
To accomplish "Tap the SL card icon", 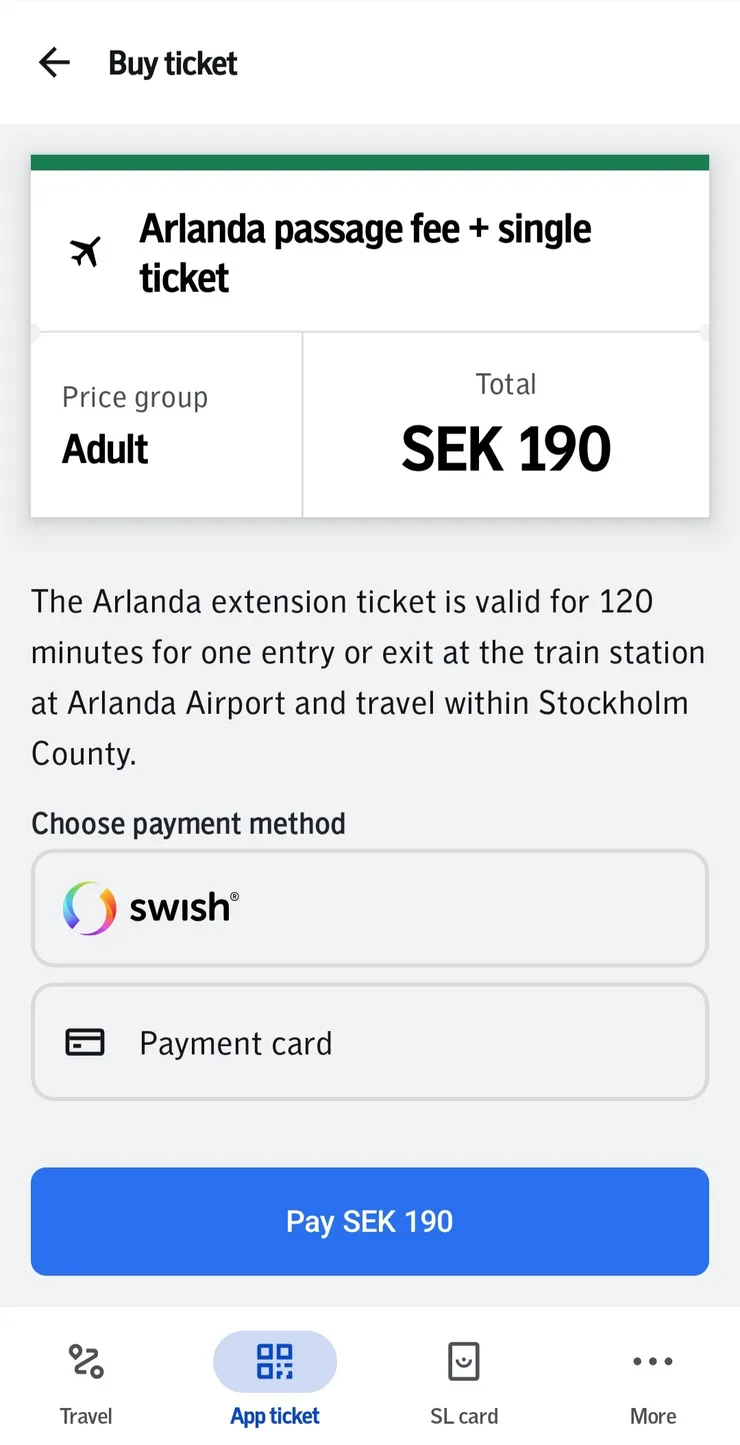I will click(x=463, y=1361).
